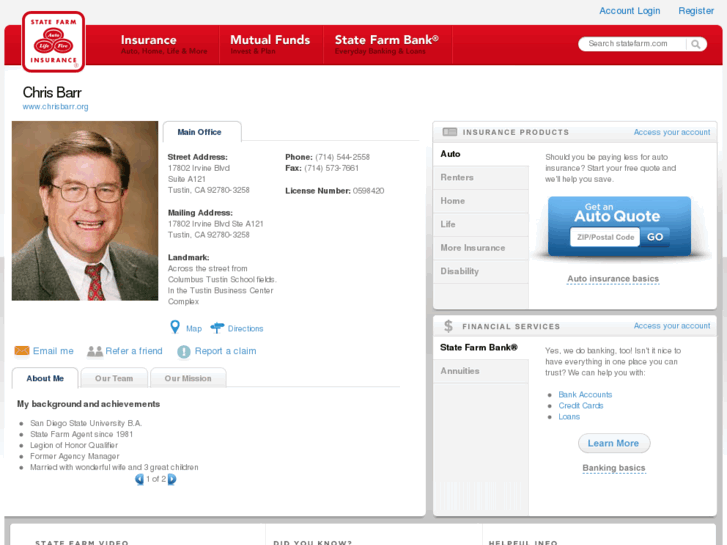
Task: Click the orange email envelope icon
Action: coord(22,351)
